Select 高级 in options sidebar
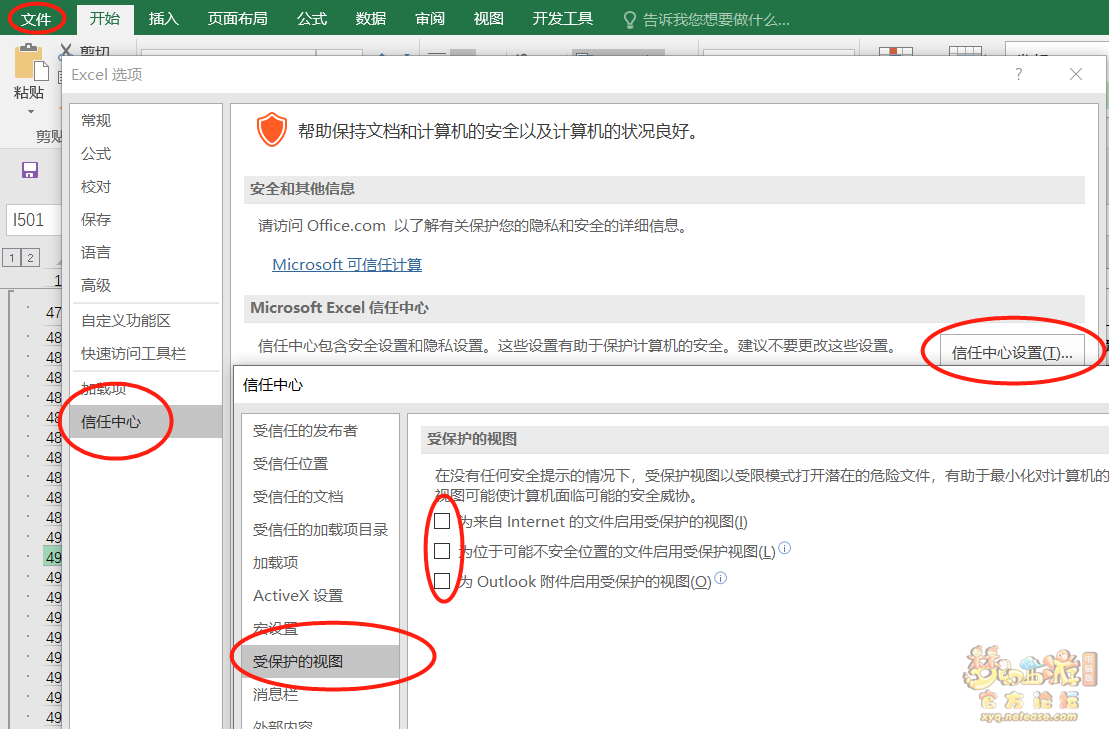 click(x=146, y=286)
